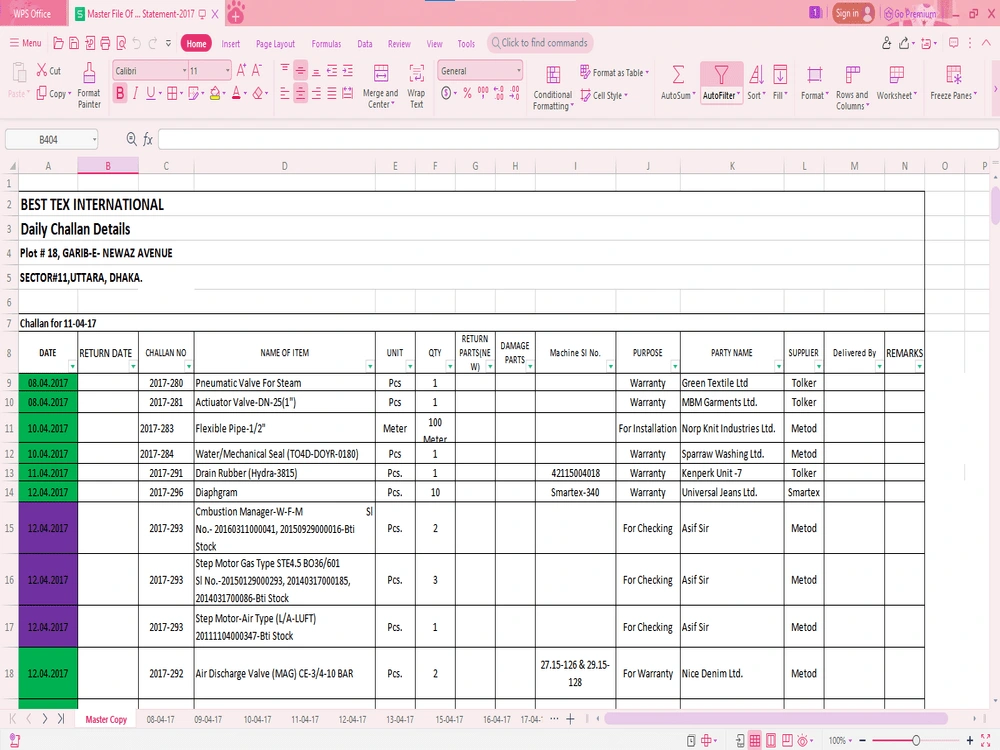This screenshot has width=1000, height=750.
Task: Click the Print icon in quick toolbar
Action: tap(105, 43)
